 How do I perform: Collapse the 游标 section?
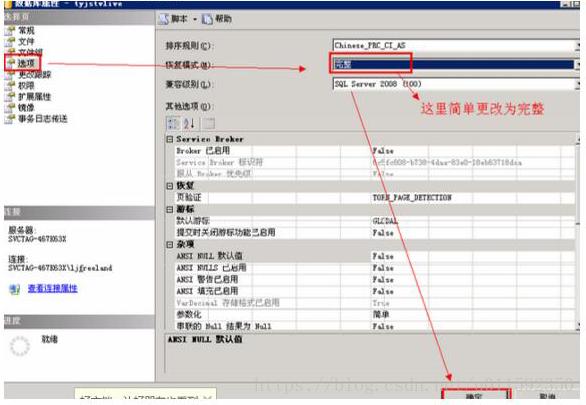170,209
